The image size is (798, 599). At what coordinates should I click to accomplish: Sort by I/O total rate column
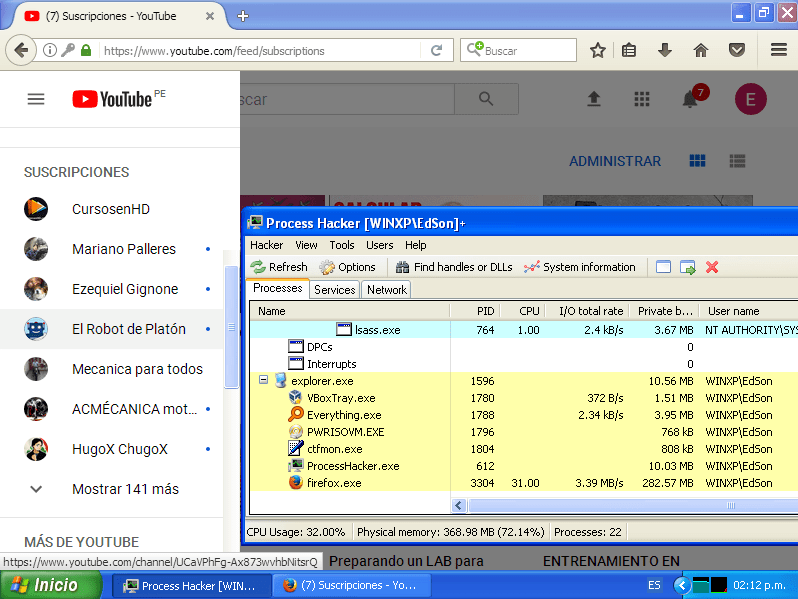point(587,311)
